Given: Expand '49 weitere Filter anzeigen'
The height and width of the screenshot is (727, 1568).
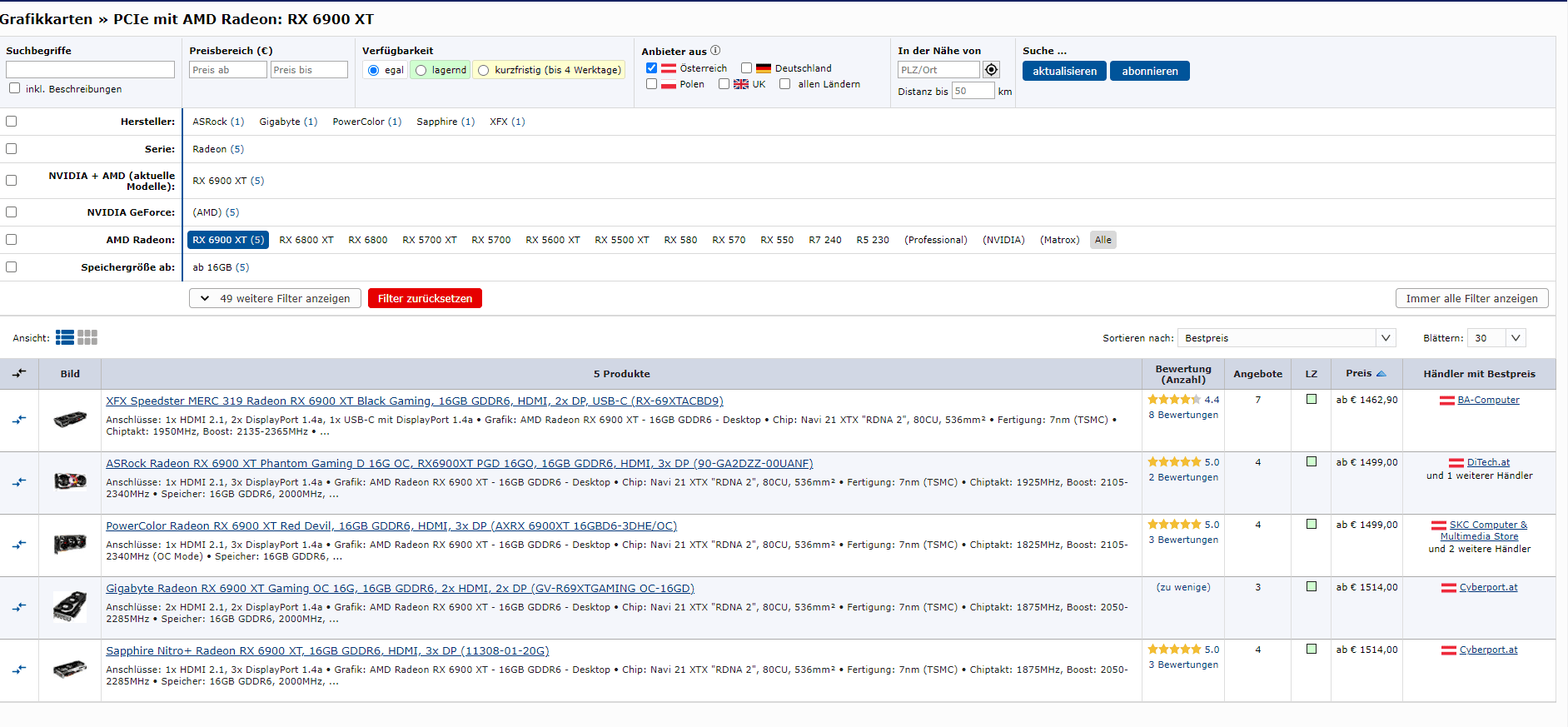Looking at the screenshot, I should click(276, 298).
